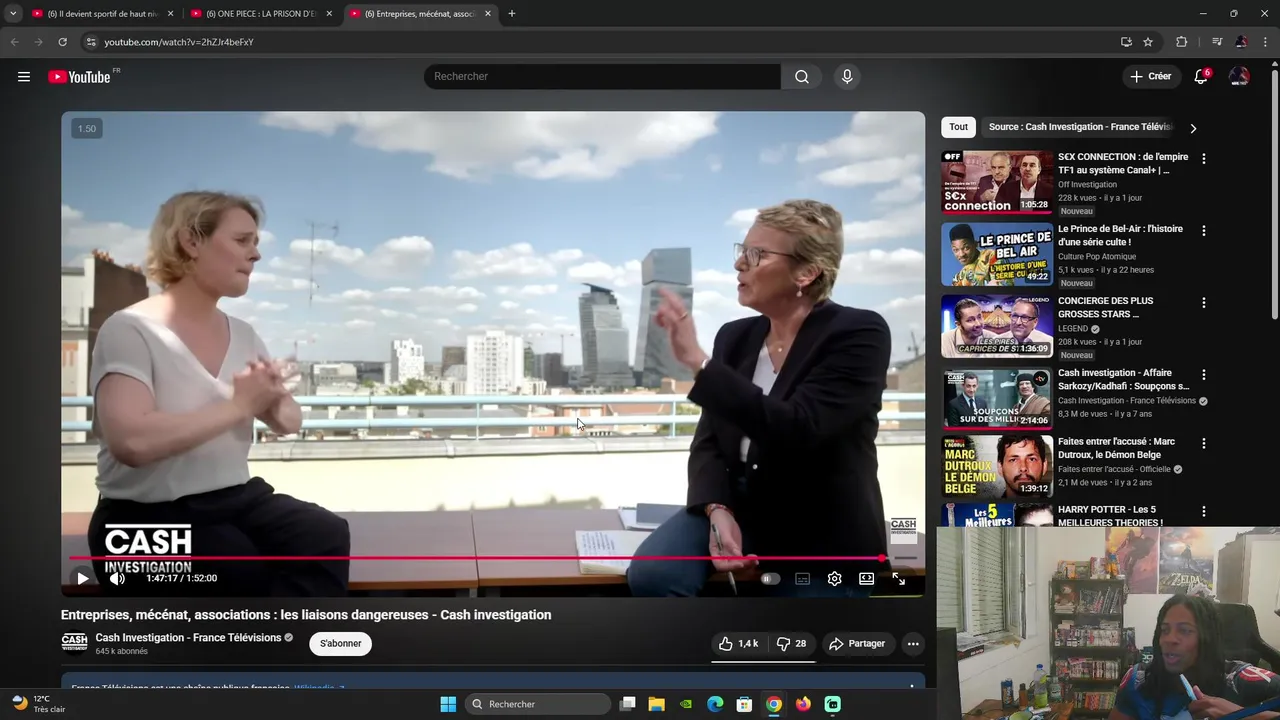Viewport: 1280px width, 720px height.
Task: Open S€X CONNECTION video thumbnail
Action: pos(997,182)
